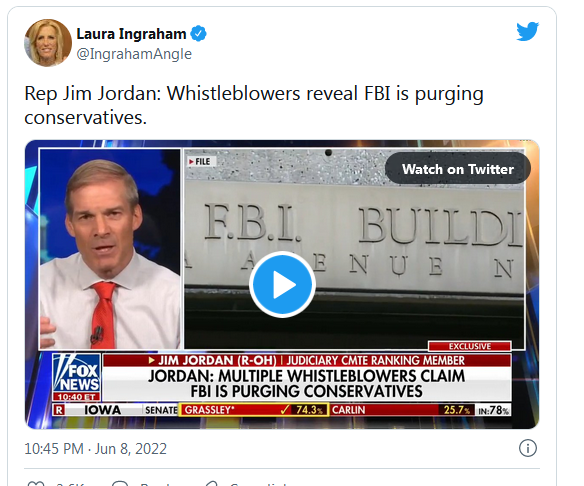584x486 pixels.
Task: Click the Grassley 74.3% ticker result
Action: coord(254,410)
